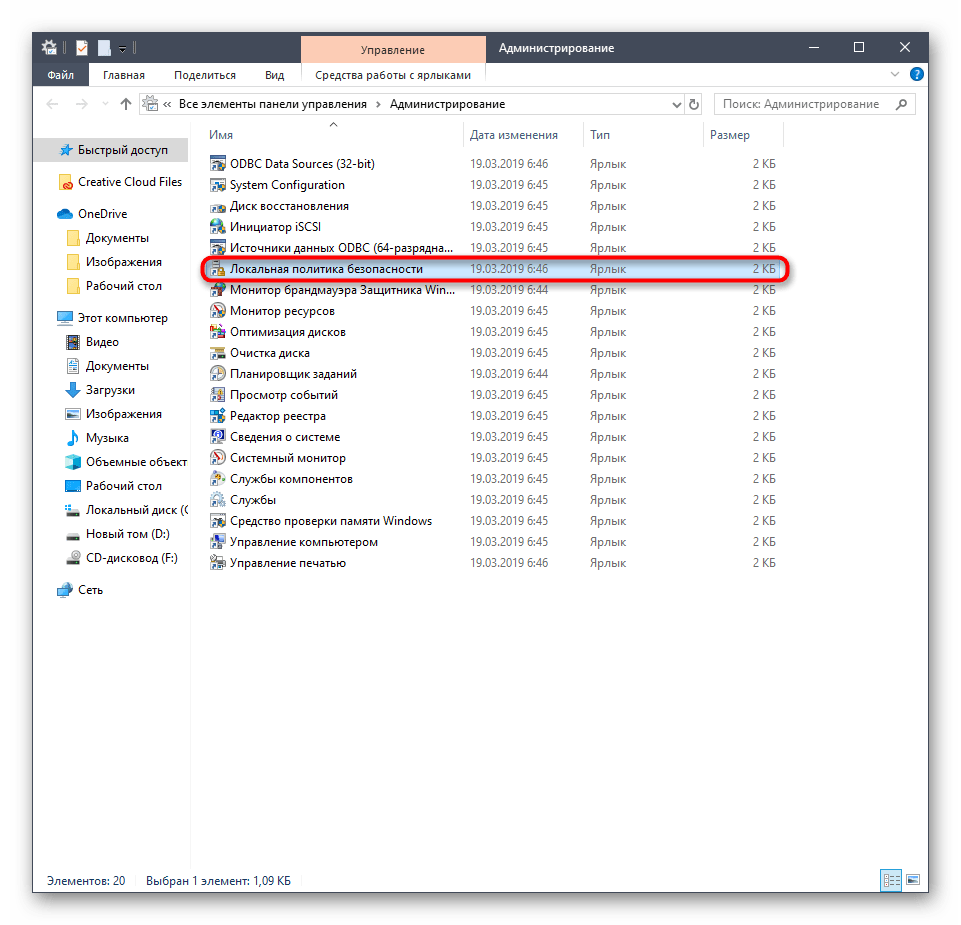Sort by Дата изменения column header
961x925 pixels.
point(514,135)
